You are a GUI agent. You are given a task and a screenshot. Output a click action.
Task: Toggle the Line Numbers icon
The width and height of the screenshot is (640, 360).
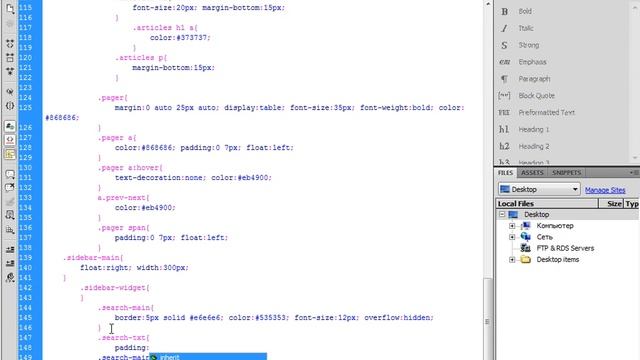click(x=10, y=126)
